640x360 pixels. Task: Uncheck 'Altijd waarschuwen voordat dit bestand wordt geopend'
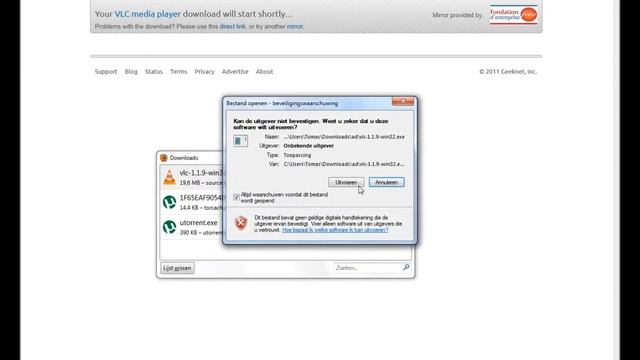(x=236, y=197)
